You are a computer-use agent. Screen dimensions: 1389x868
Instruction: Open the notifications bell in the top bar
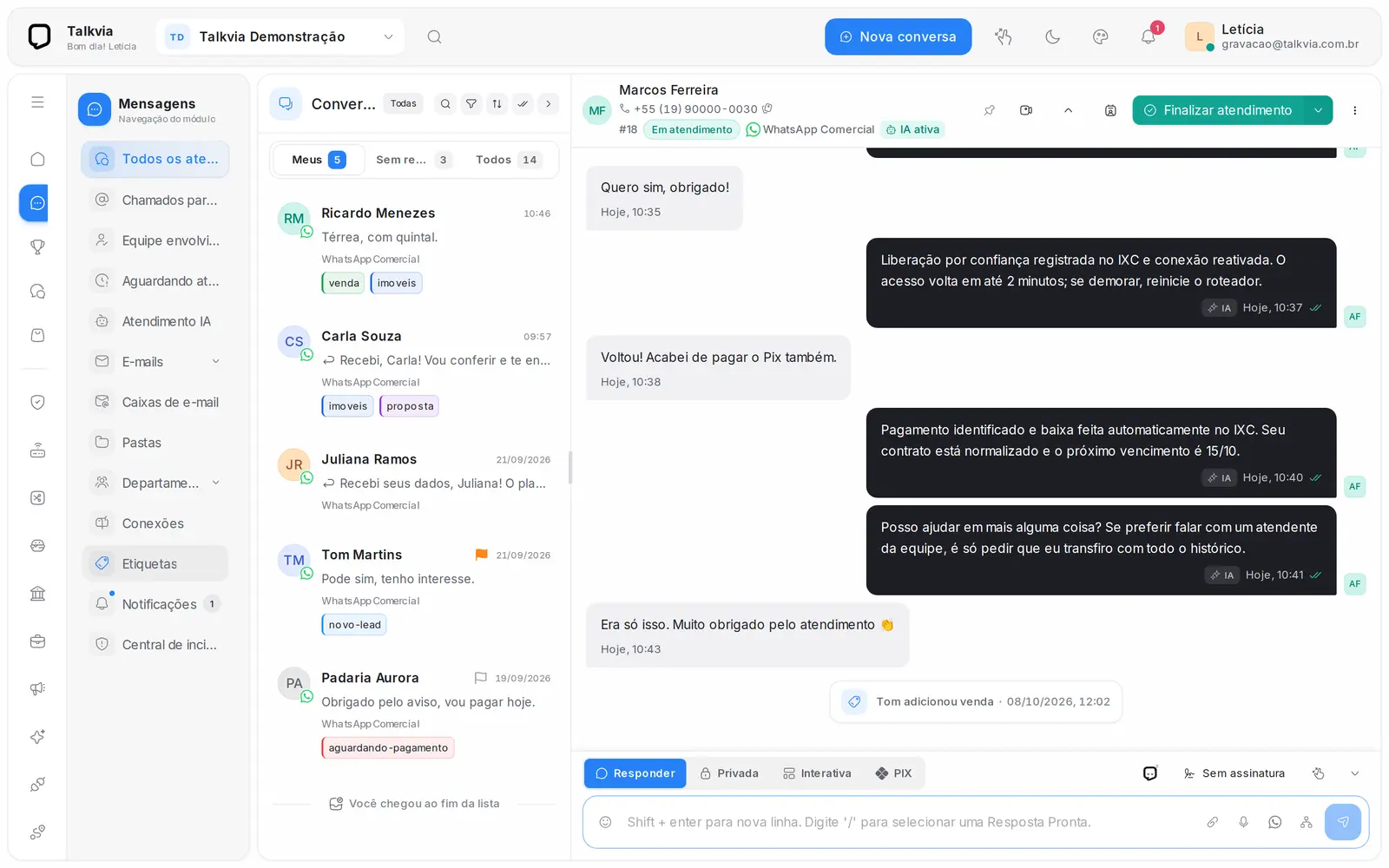(1148, 36)
